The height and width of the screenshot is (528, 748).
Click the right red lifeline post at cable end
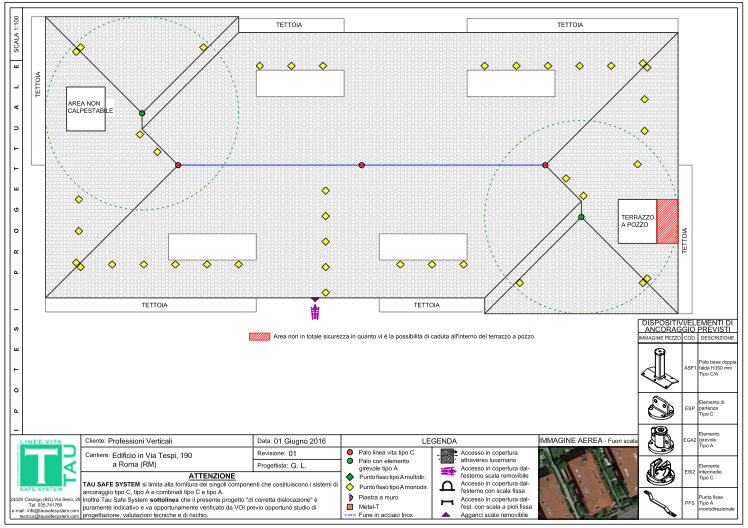(545, 165)
